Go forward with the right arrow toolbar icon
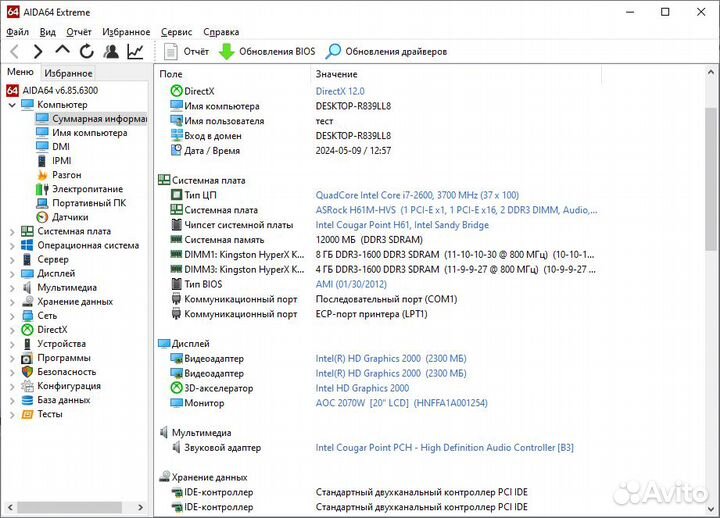Viewport: 720px width, 518px height. [x=38, y=51]
